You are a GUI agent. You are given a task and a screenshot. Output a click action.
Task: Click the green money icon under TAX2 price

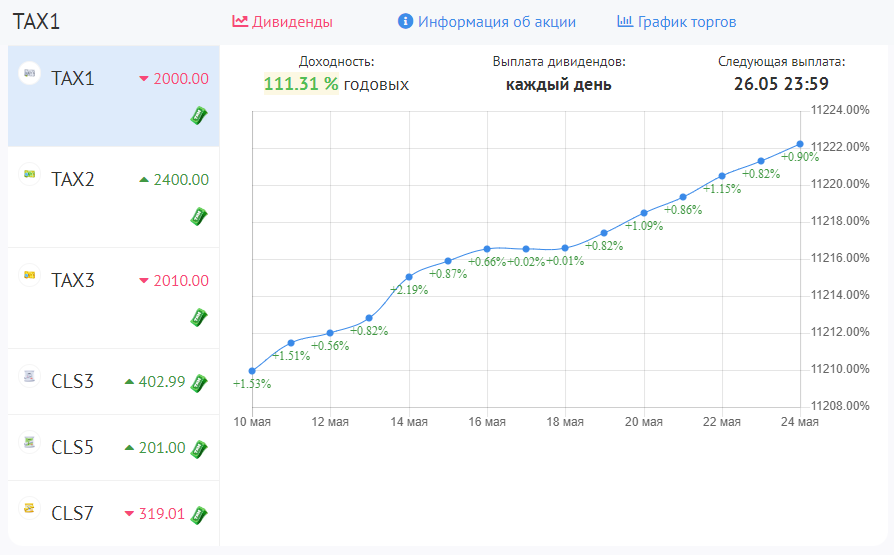point(199,216)
